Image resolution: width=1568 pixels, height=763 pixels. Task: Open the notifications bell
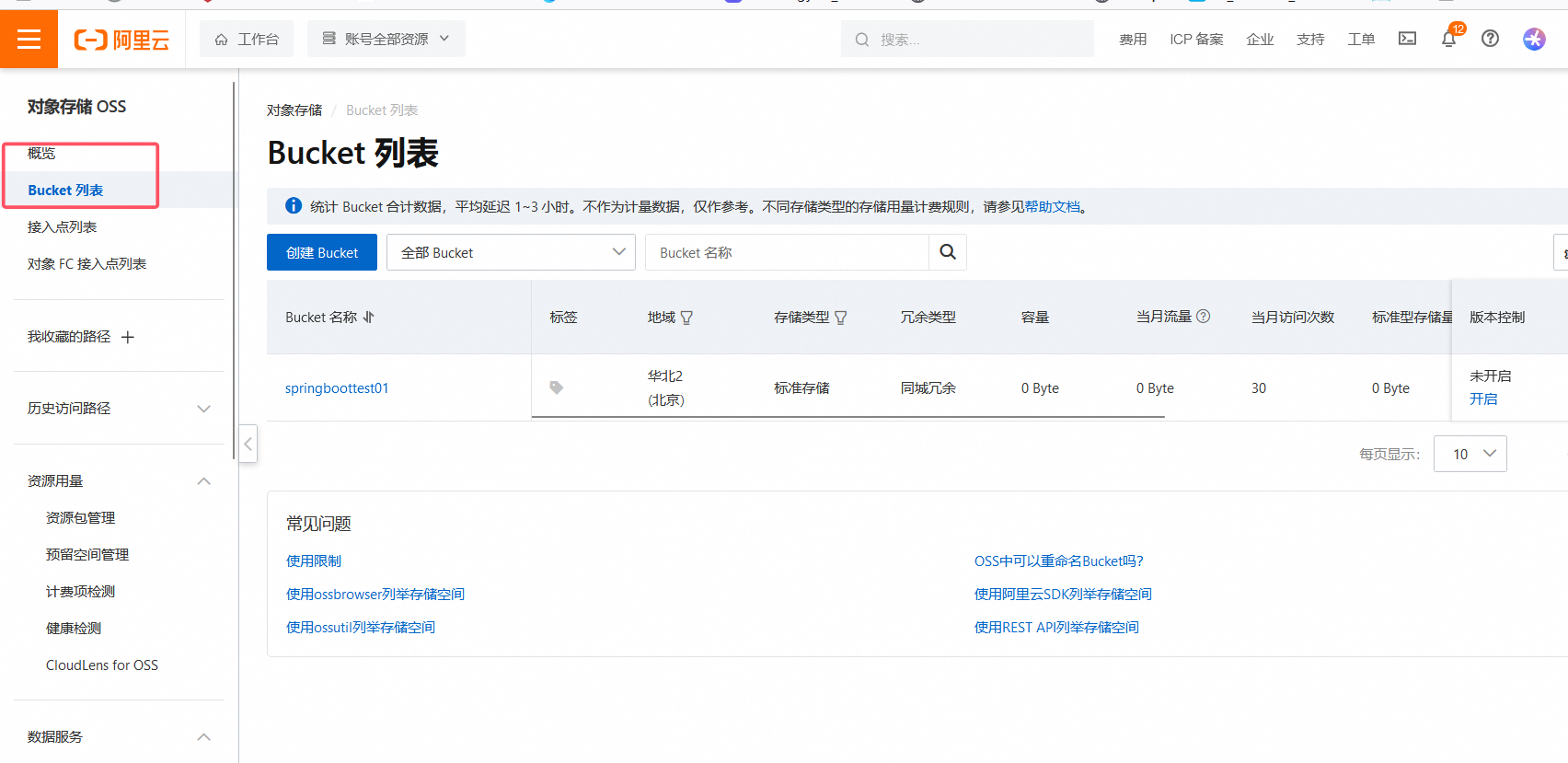pyautogui.click(x=1448, y=39)
